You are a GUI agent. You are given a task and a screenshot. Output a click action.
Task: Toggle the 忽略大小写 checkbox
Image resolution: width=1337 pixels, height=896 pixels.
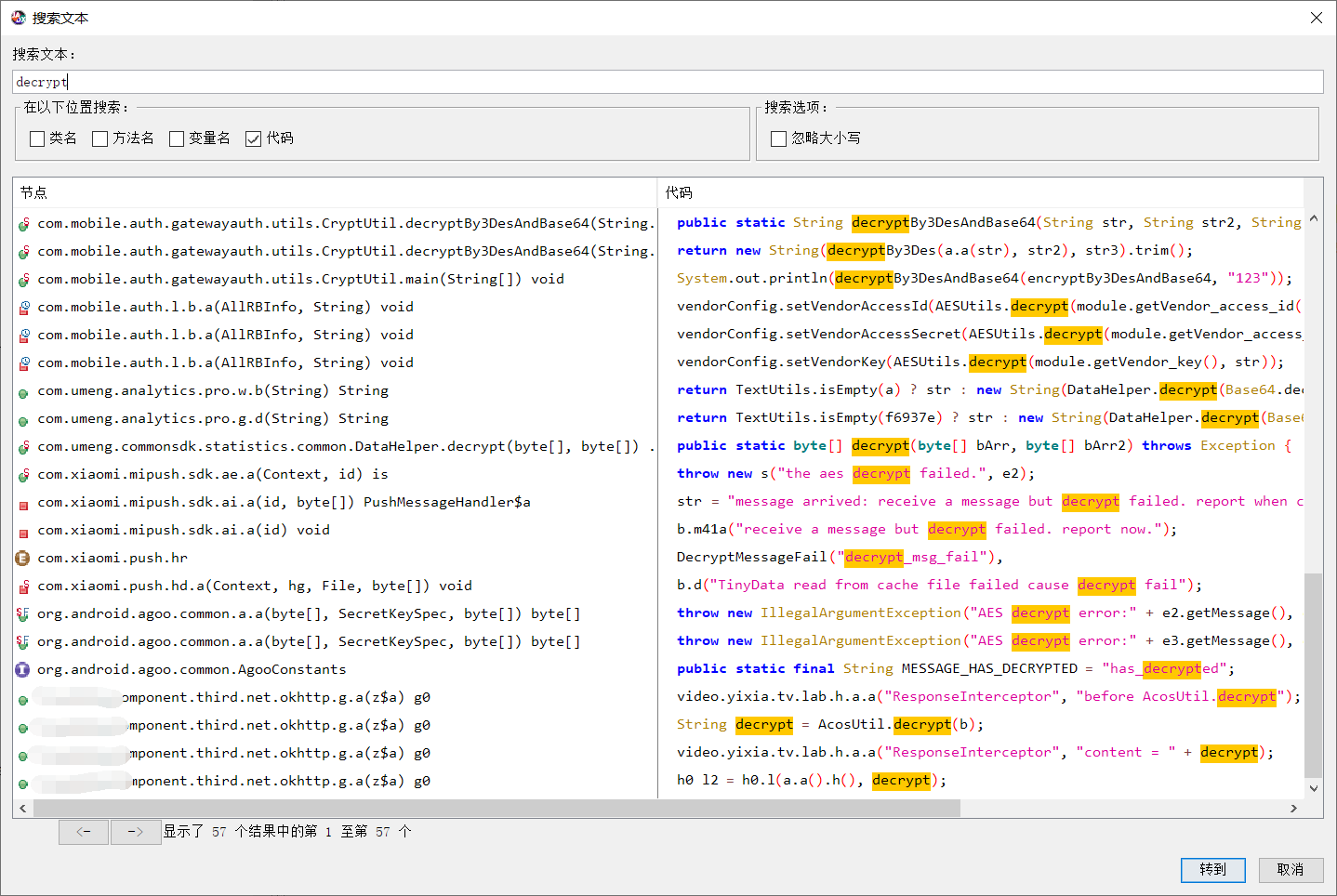point(779,138)
